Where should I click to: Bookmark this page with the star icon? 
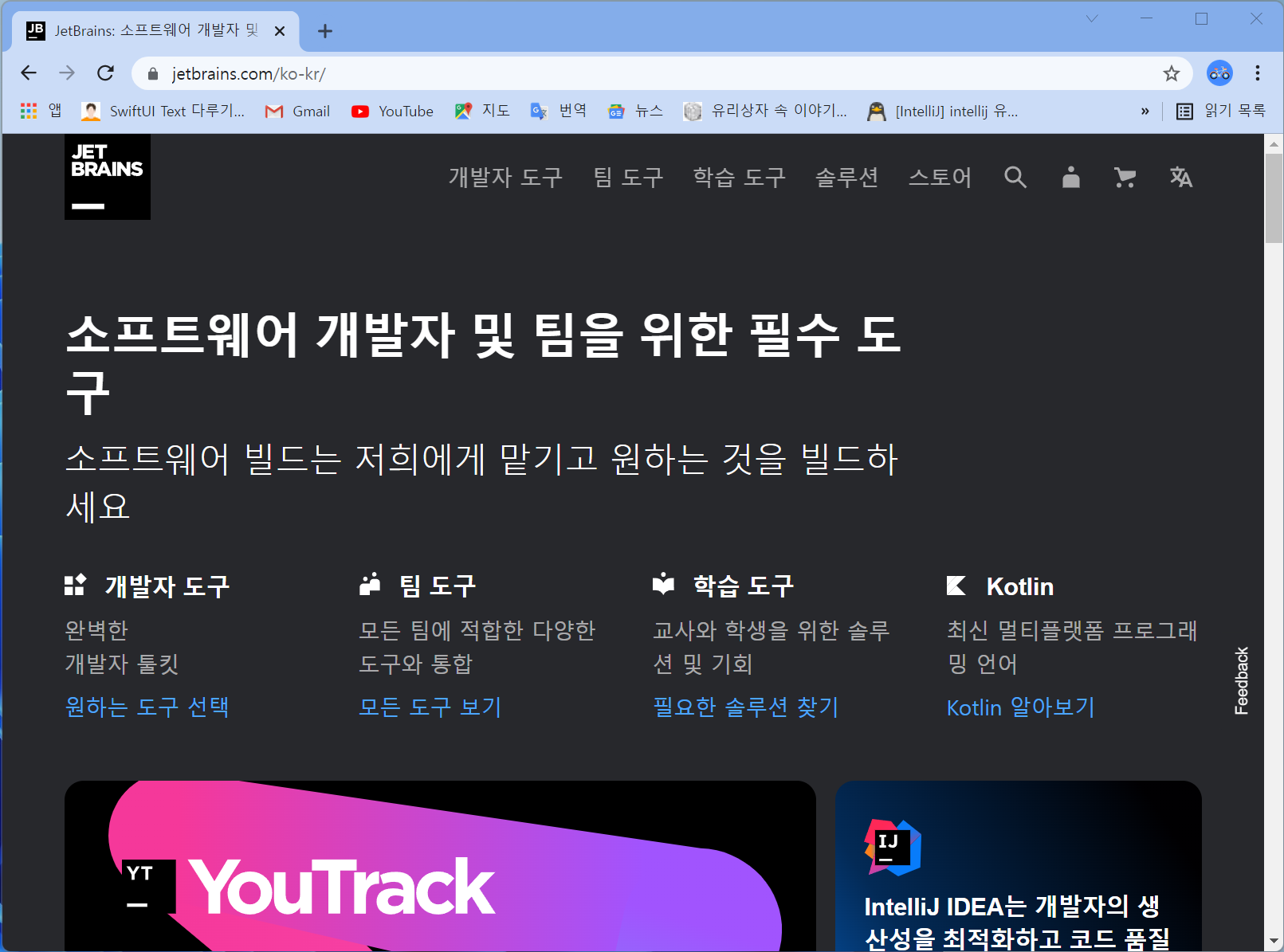(1171, 74)
